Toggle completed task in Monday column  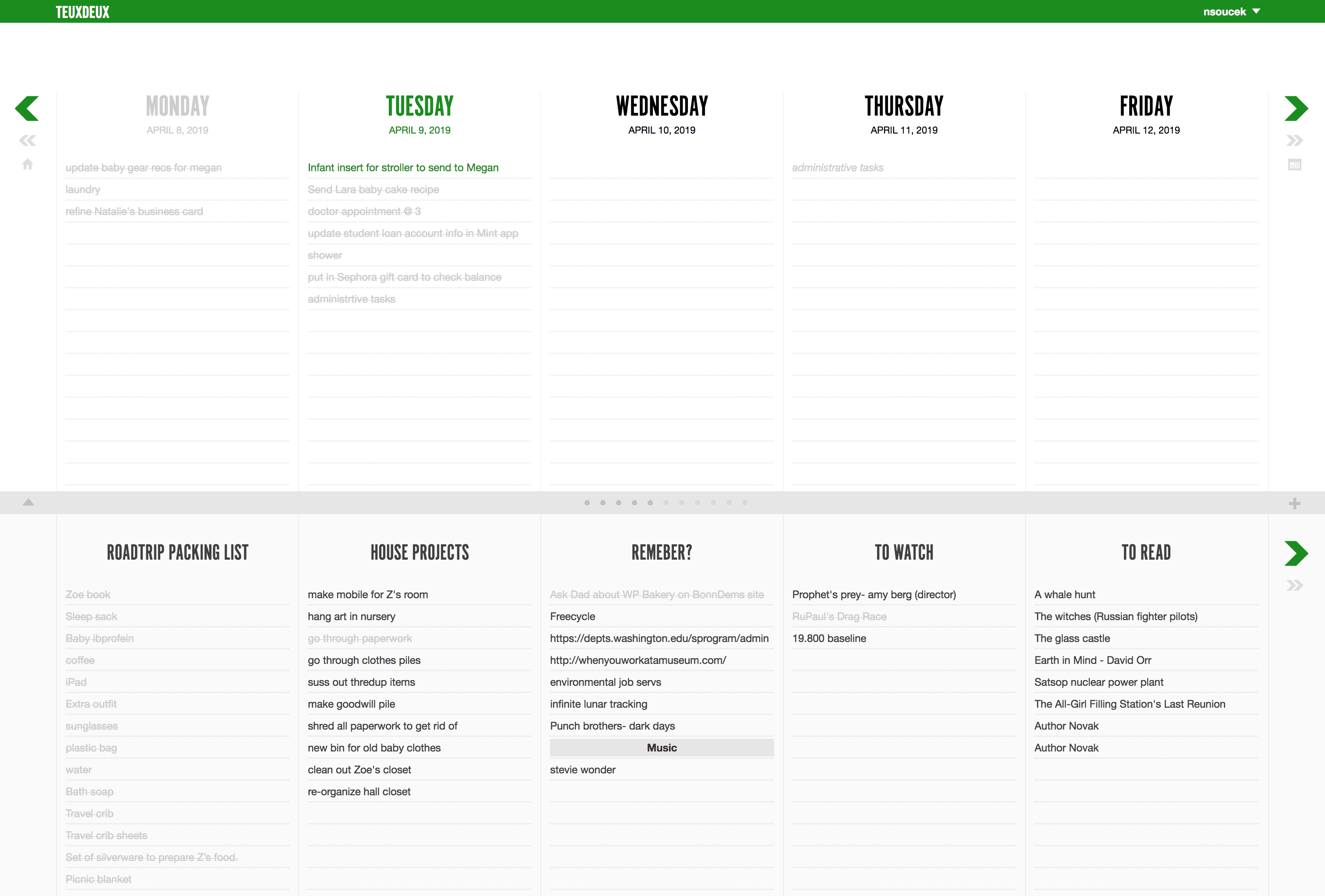[143, 167]
